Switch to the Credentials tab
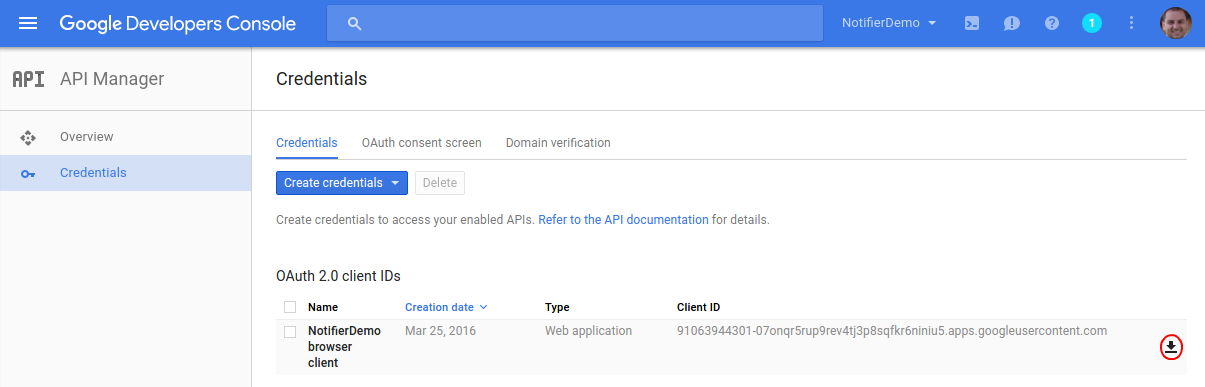This screenshot has width=1205, height=387. click(307, 143)
